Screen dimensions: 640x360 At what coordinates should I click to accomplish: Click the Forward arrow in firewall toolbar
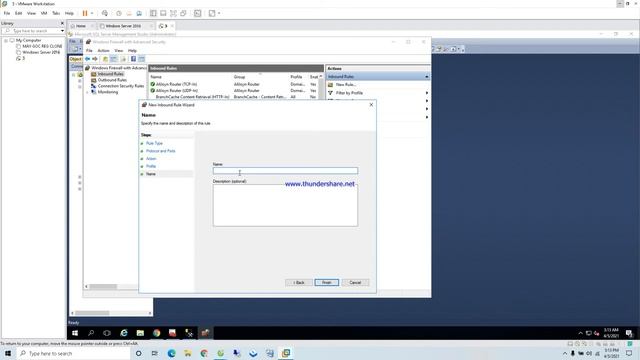95,59
